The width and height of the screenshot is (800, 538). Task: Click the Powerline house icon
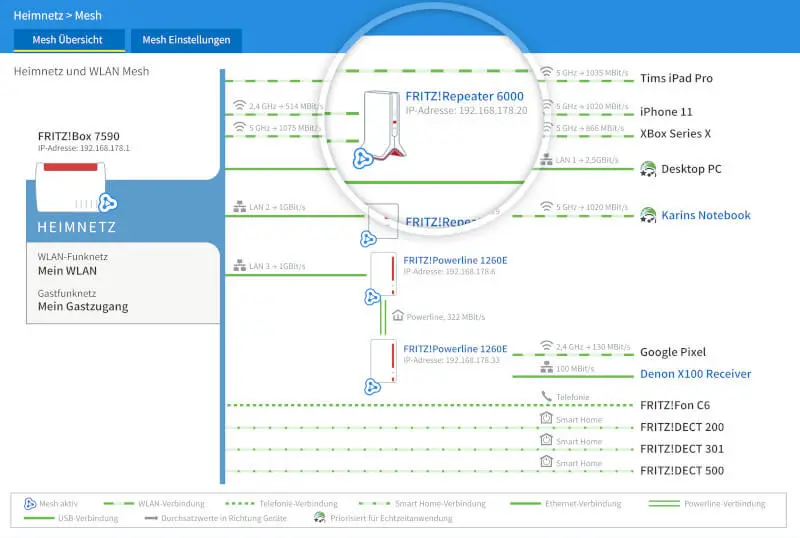pos(398,315)
